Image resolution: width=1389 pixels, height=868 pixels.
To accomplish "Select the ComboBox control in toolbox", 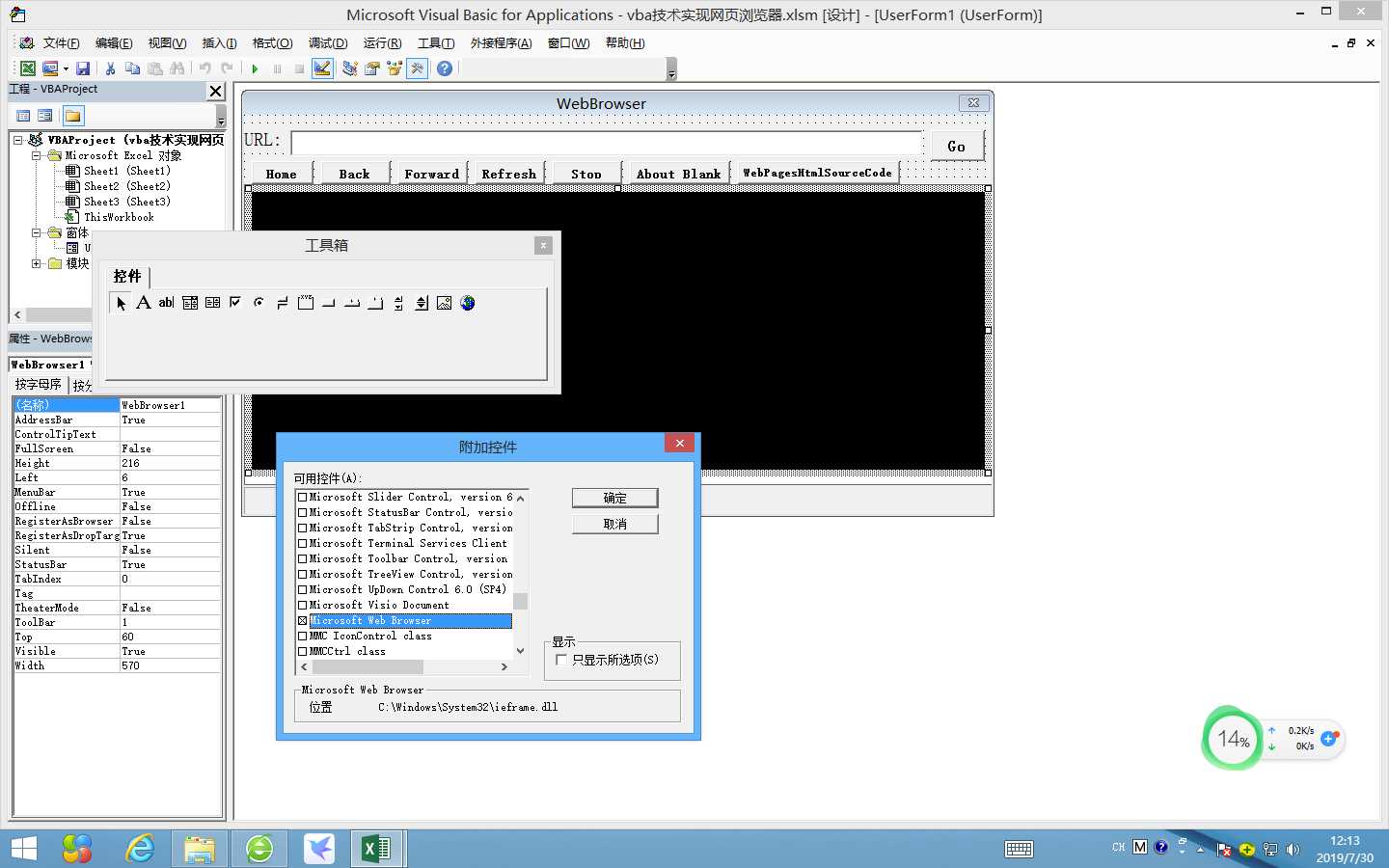I will click(x=190, y=303).
